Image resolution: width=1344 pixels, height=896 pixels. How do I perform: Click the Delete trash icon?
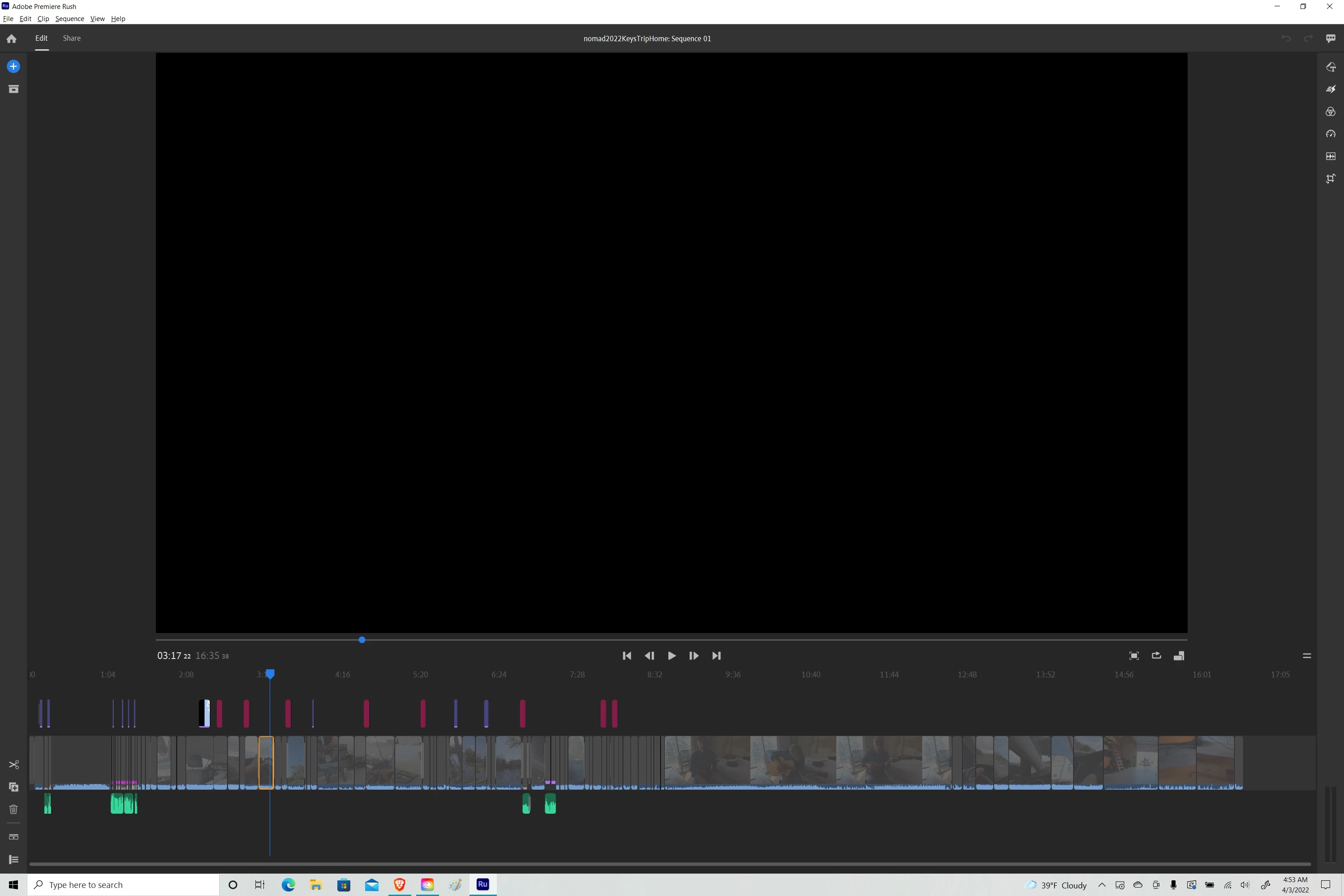(14, 809)
